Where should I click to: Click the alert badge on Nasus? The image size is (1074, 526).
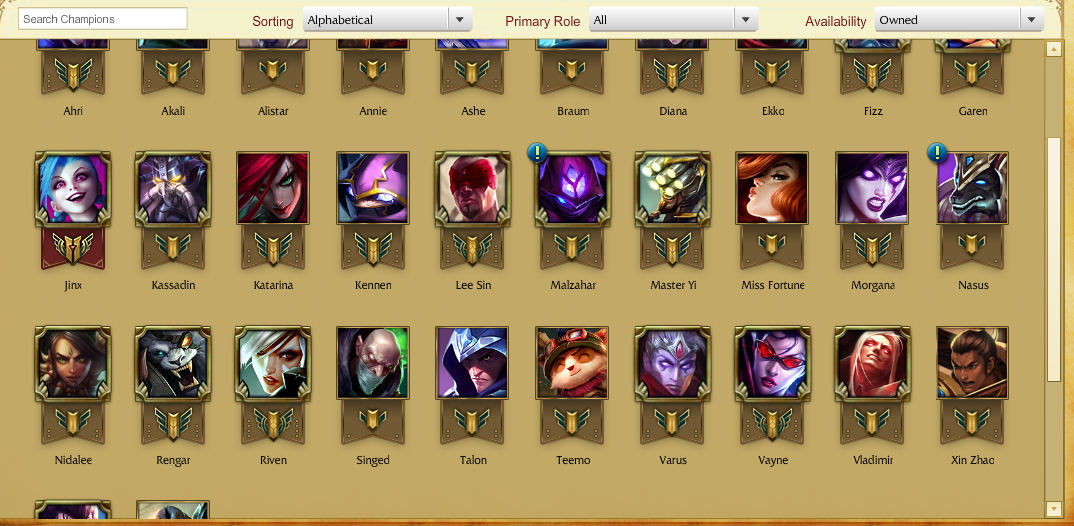point(938,153)
